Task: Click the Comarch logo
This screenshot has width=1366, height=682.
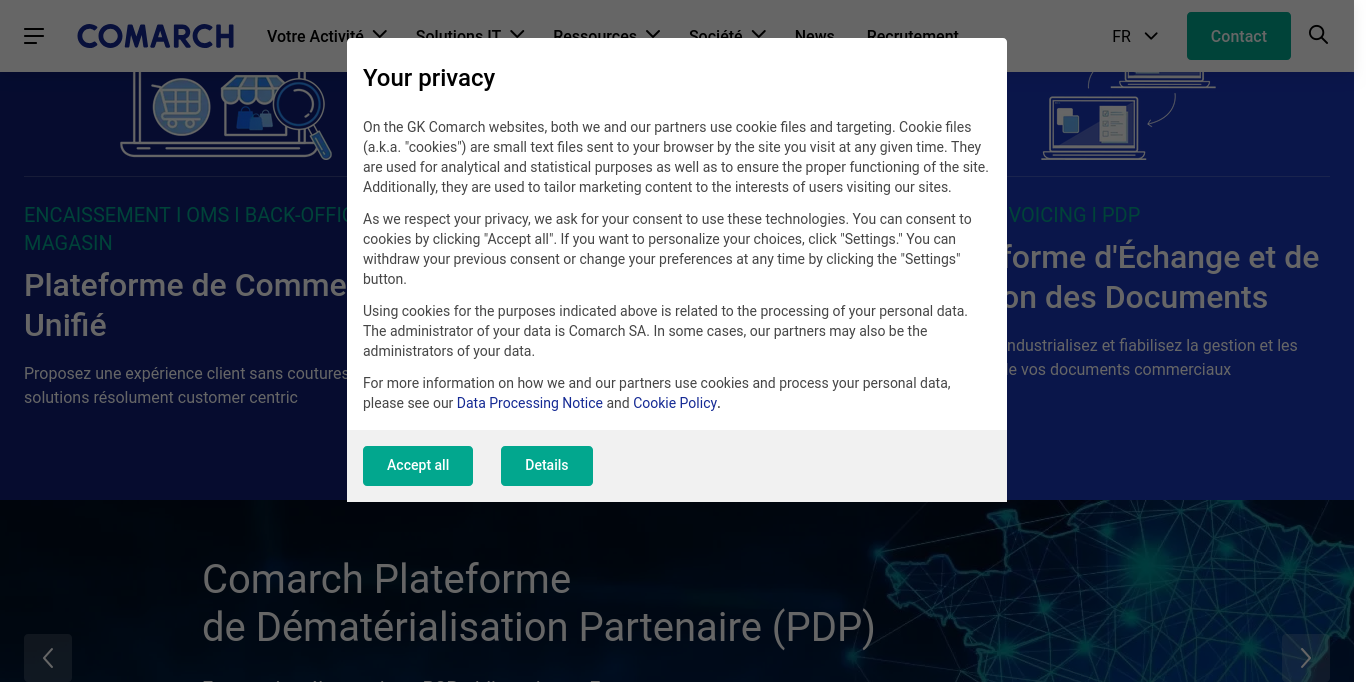Action: [156, 36]
